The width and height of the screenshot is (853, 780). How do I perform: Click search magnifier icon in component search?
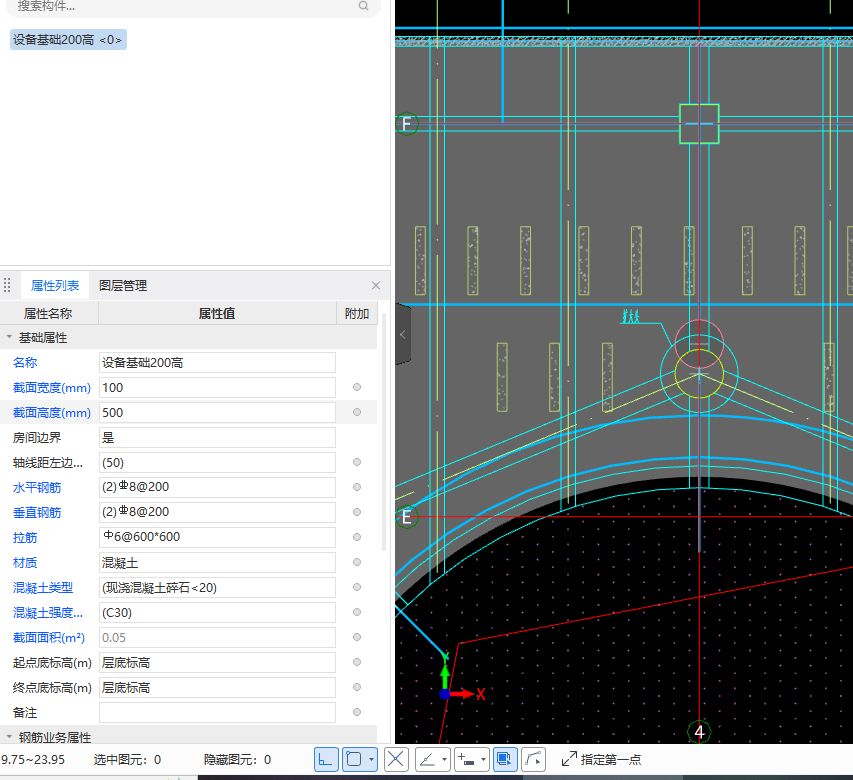coord(363,6)
